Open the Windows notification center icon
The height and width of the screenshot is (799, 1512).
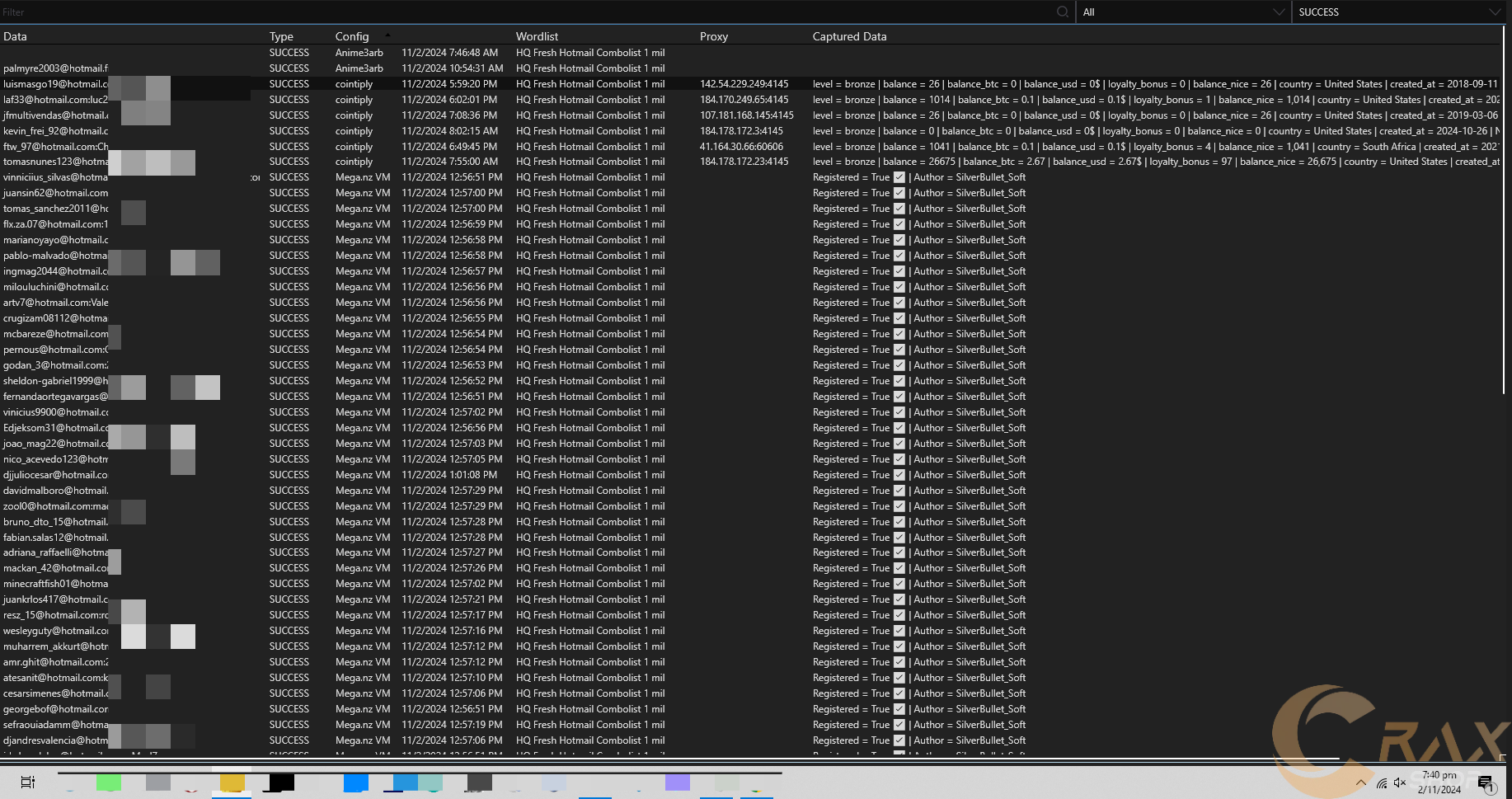coord(1486,783)
